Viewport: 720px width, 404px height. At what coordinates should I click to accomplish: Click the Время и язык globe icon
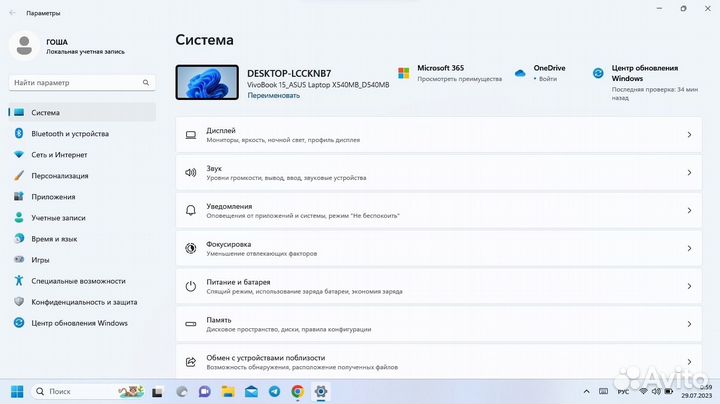(x=19, y=238)
